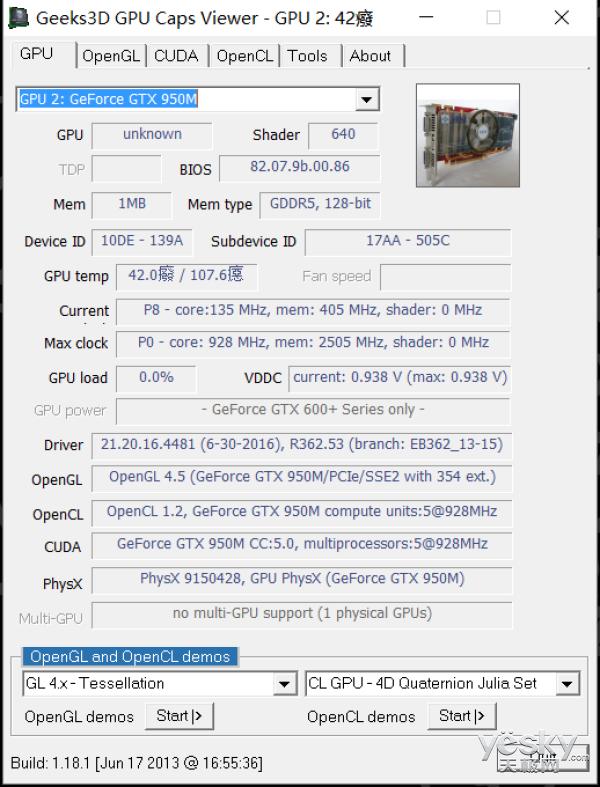The image size is (600, 787).
Task: Click the Max clock field P0 - core: 928 MHz
Action: click(x=313, y=344)
